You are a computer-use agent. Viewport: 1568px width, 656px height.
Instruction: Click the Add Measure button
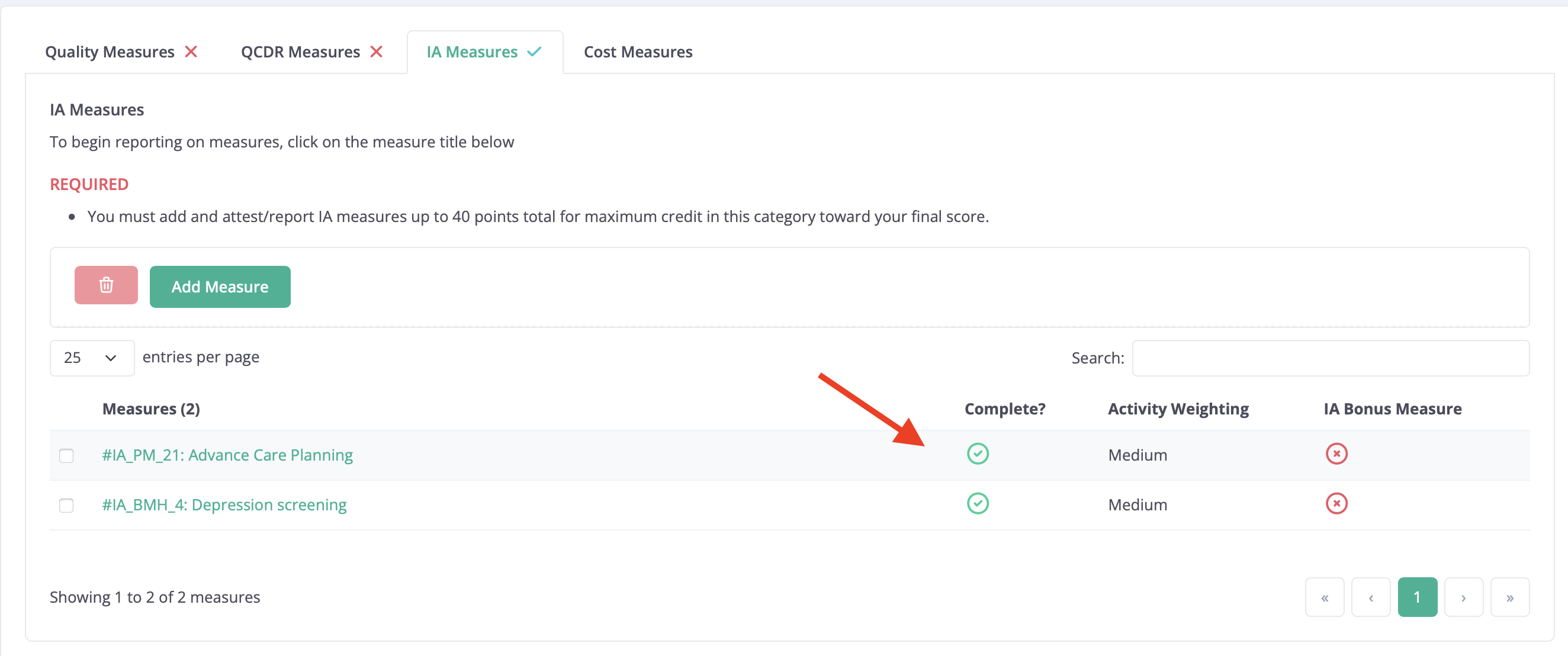[220, 287]
